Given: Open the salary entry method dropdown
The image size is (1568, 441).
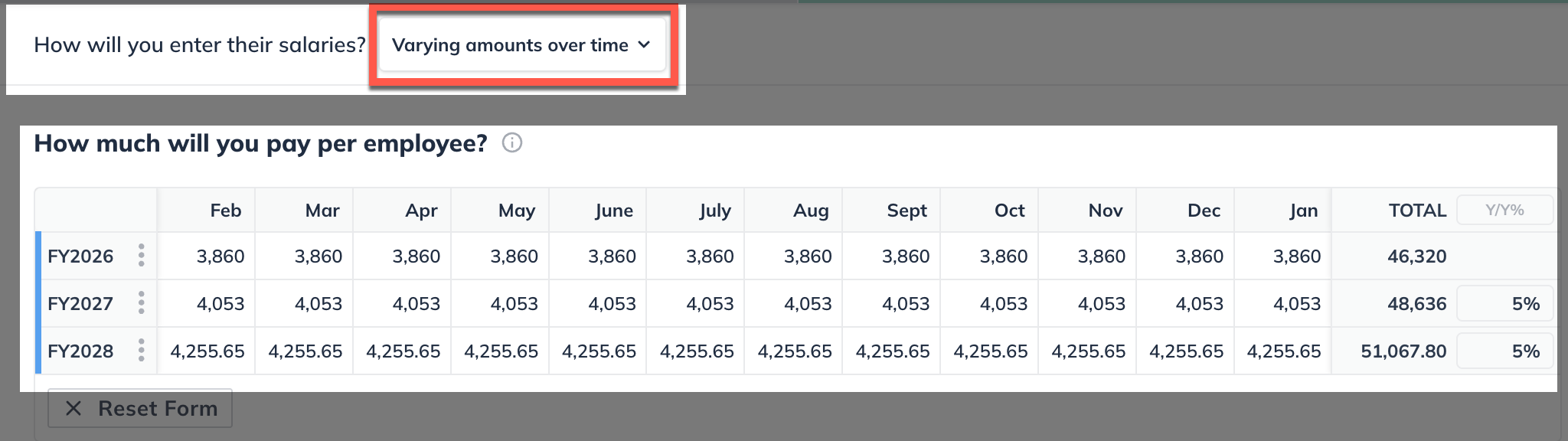Looking at the screenshot, I should 521,45.
